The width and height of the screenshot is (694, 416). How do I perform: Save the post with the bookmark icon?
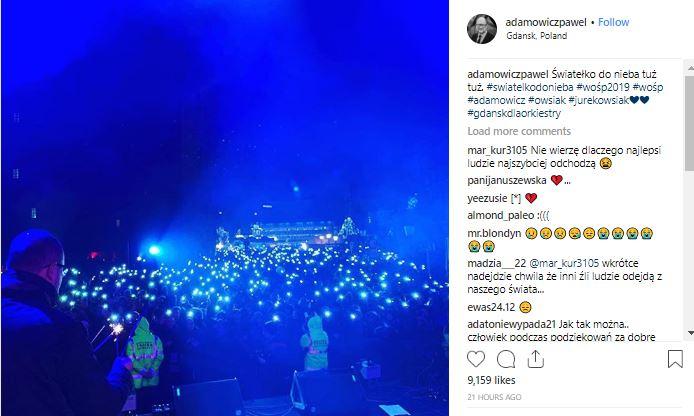pyautogui.click(x=675, y=359)
